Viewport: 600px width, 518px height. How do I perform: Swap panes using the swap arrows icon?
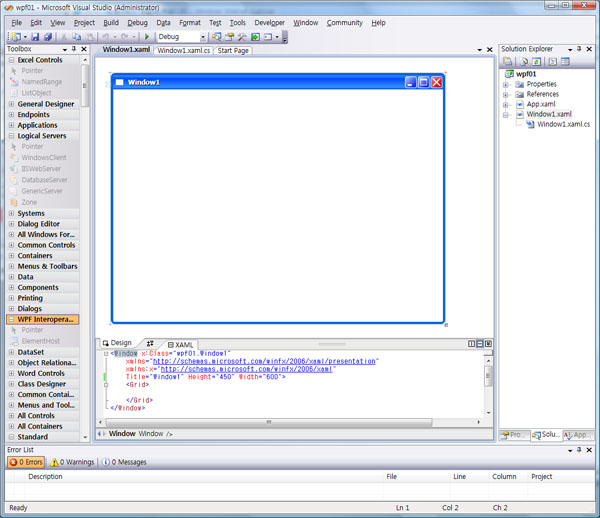[150, 343]
